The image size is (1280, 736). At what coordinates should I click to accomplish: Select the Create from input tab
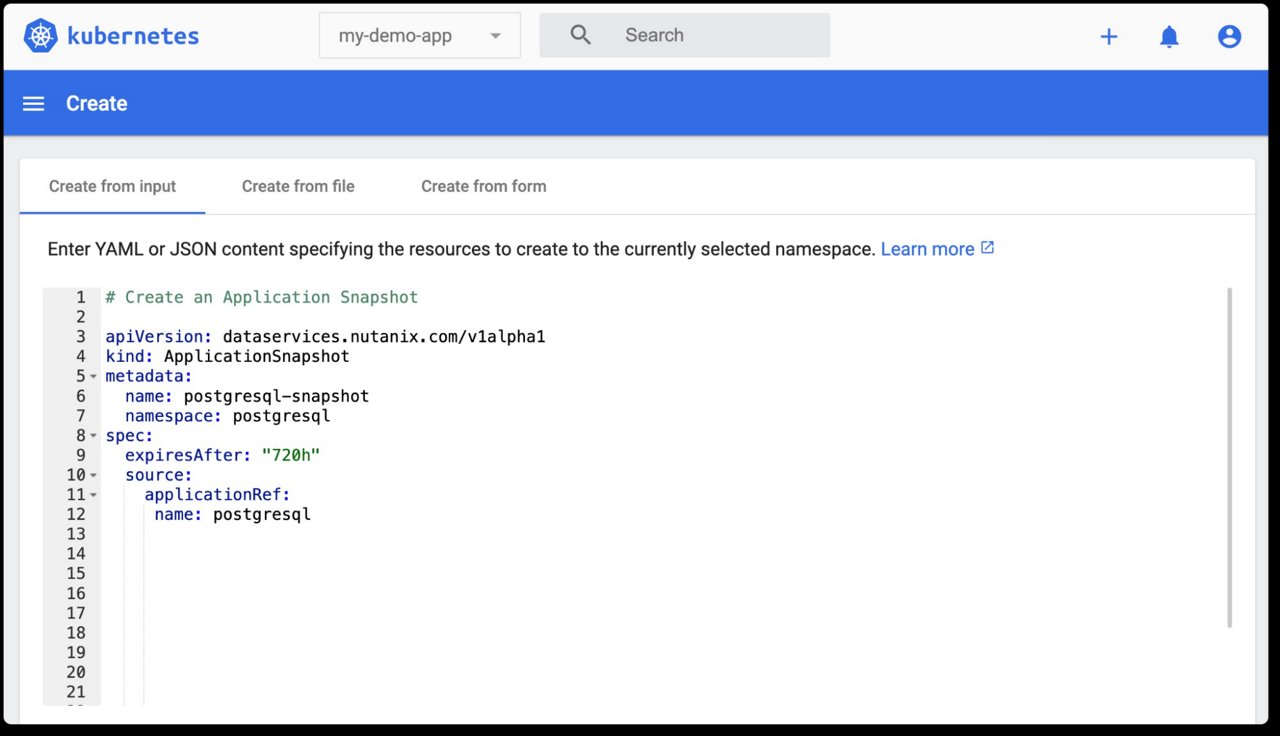[112, 186]
